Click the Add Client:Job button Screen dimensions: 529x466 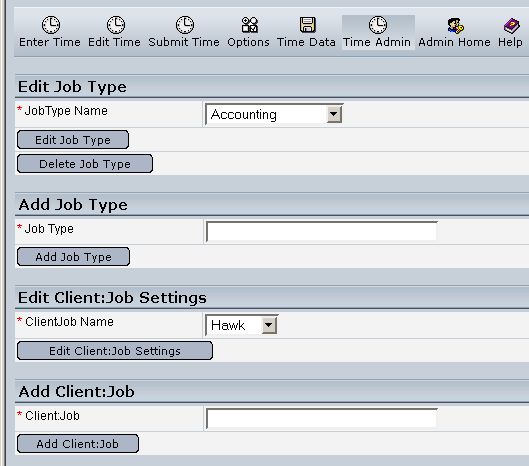tap(78, 443)
